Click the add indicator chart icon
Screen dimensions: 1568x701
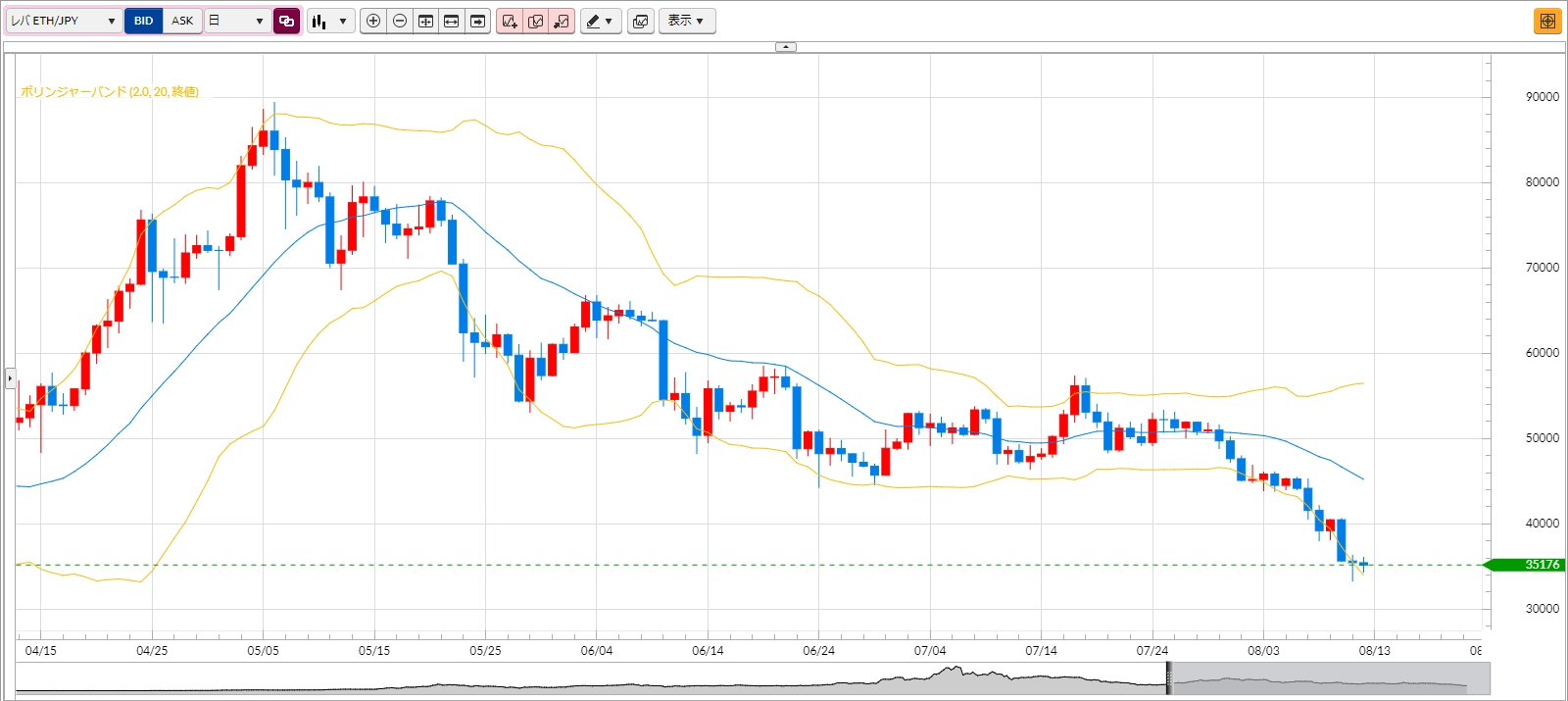click(510, 21)
